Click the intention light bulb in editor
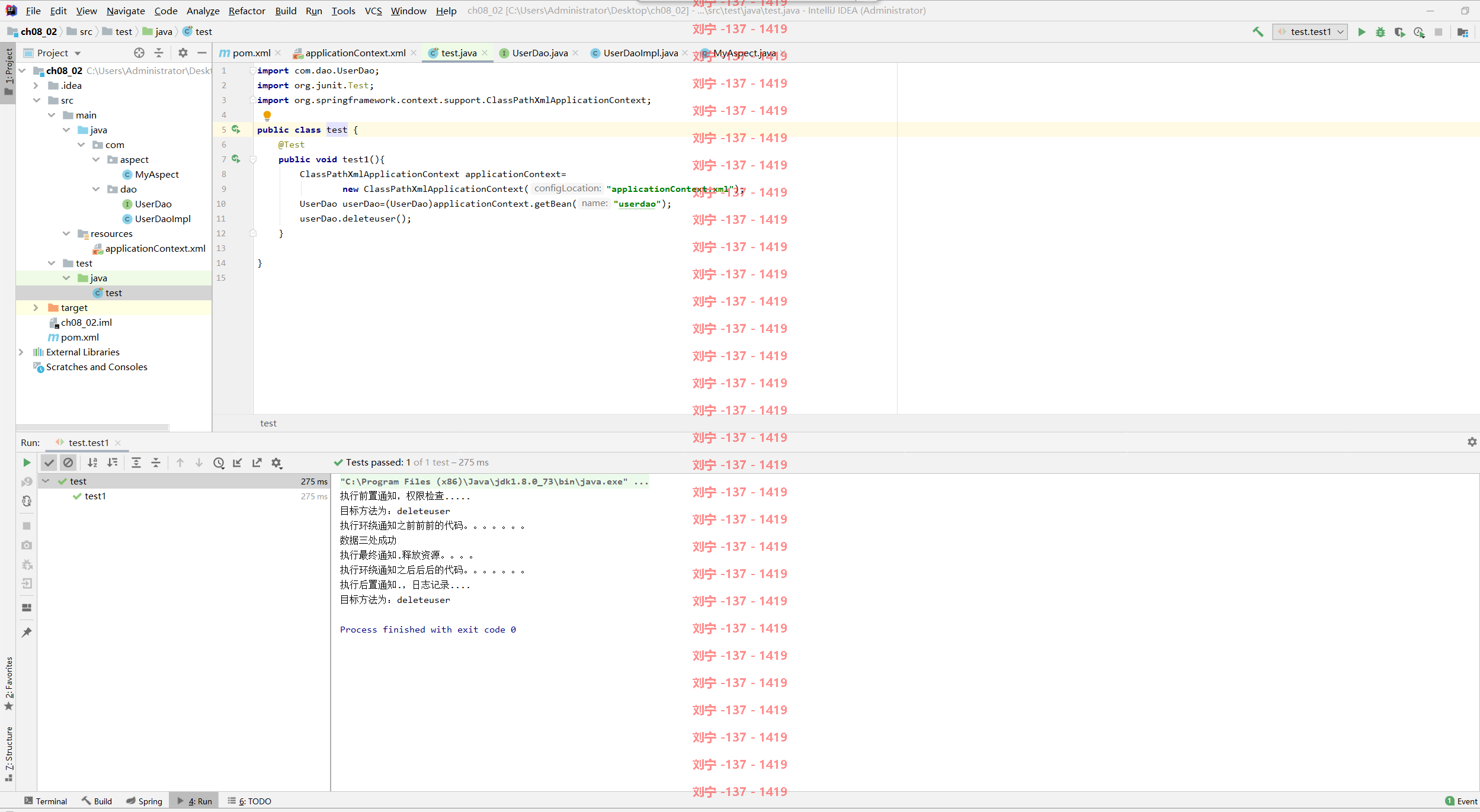Viewport: 1480px width, 812px height. (x=267, y=115)
